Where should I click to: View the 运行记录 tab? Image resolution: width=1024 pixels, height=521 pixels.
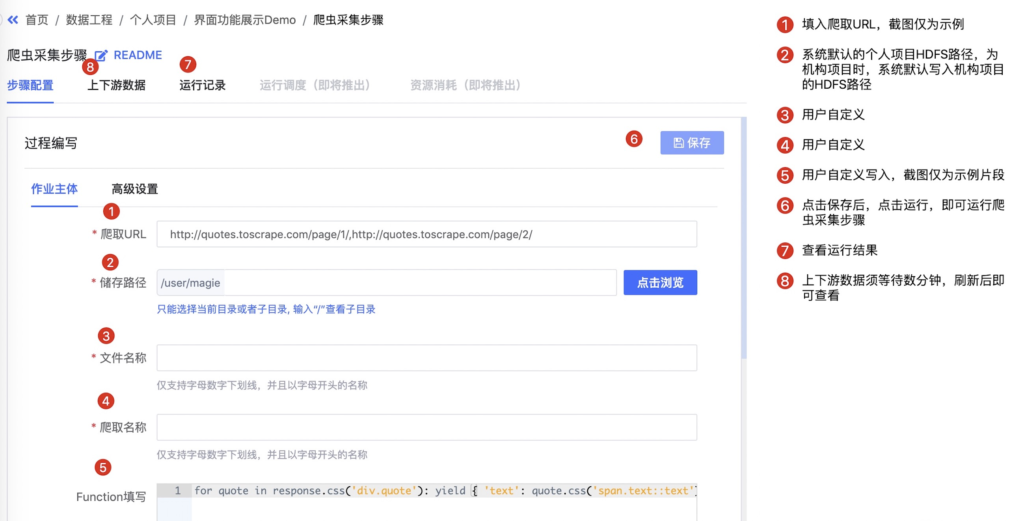click(x=202, y=85)
